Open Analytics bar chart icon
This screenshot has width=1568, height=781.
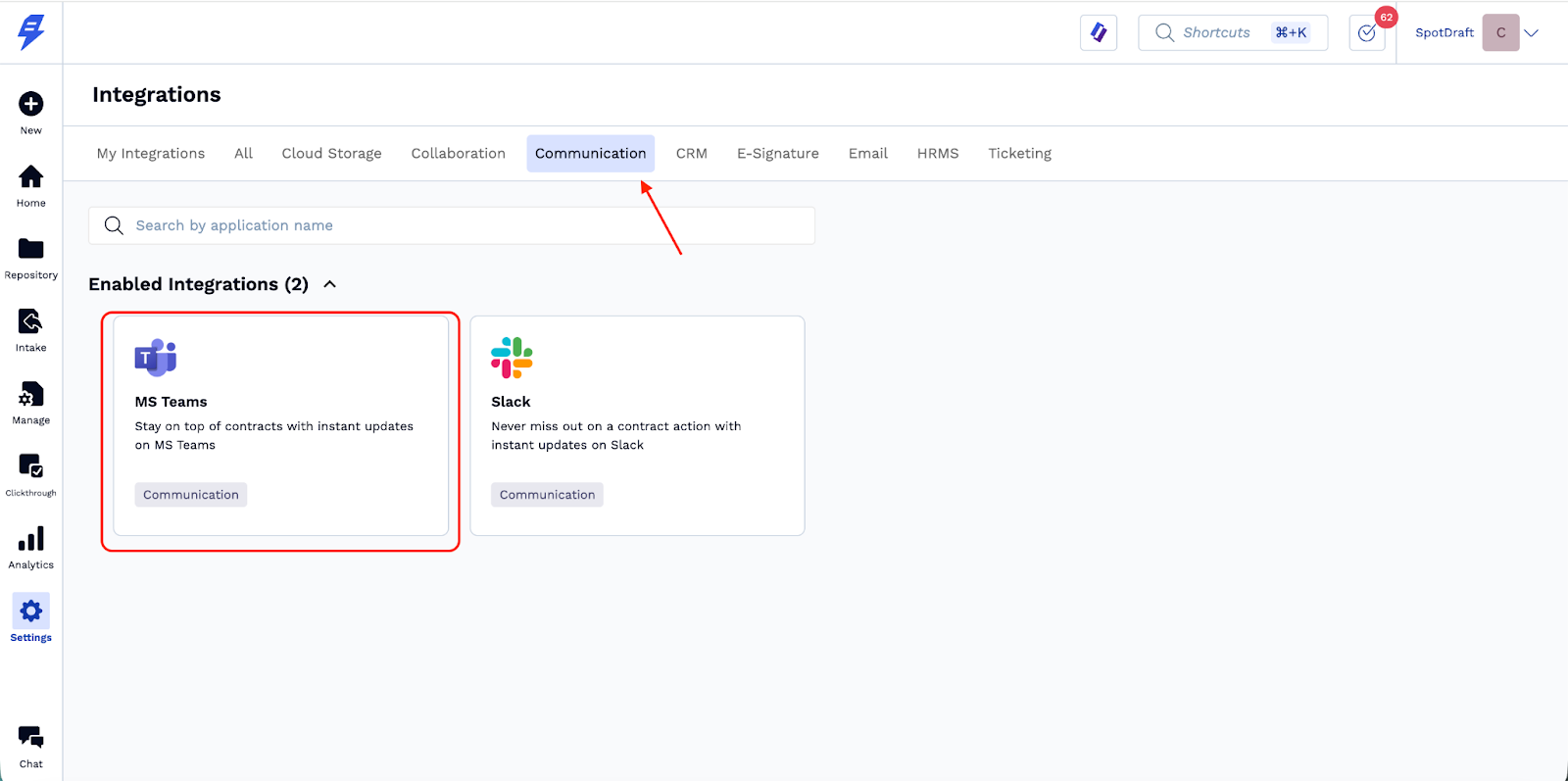tap(31, 540)
